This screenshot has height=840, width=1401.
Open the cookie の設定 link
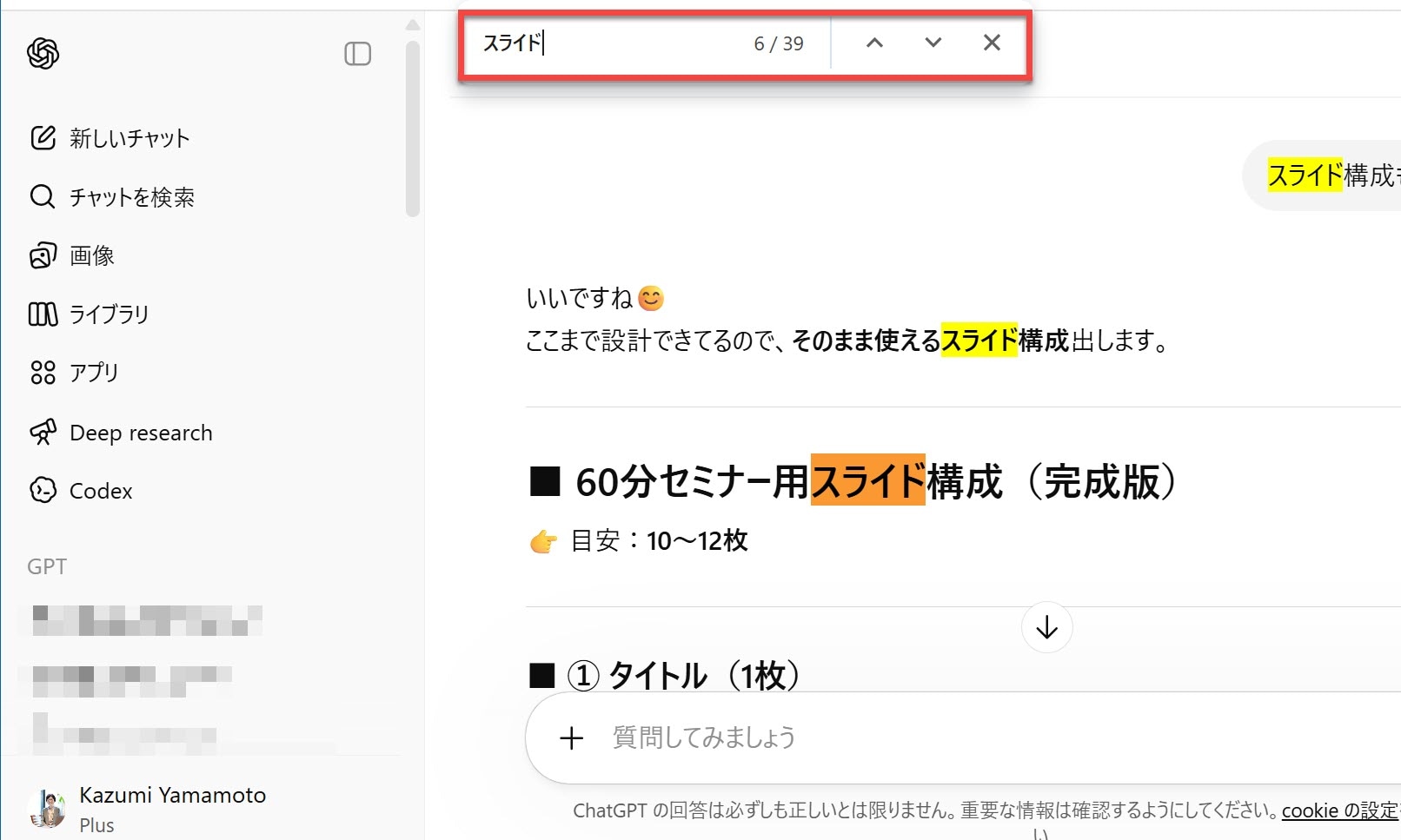(x=1339, y=810)
